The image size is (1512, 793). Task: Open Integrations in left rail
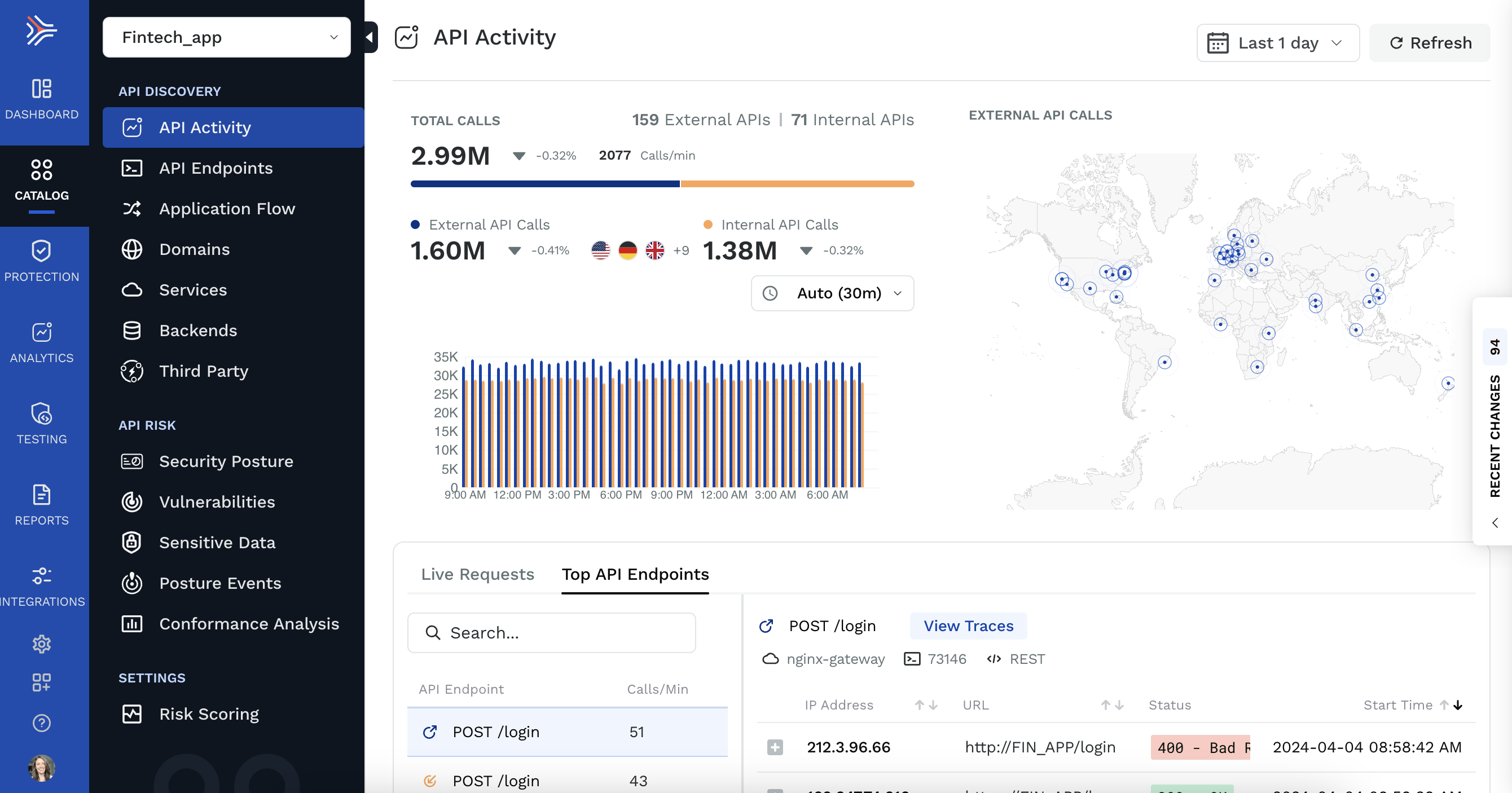(42, 586)
